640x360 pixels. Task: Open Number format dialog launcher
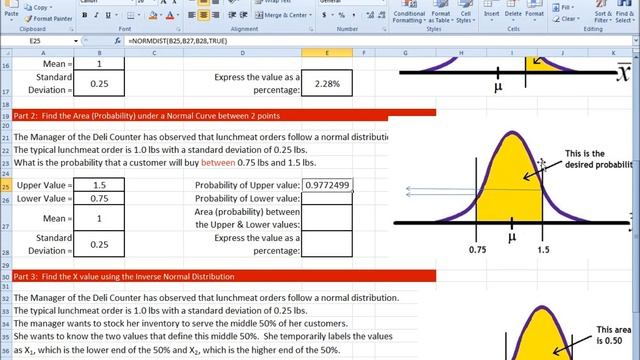(x=384, y=29)
